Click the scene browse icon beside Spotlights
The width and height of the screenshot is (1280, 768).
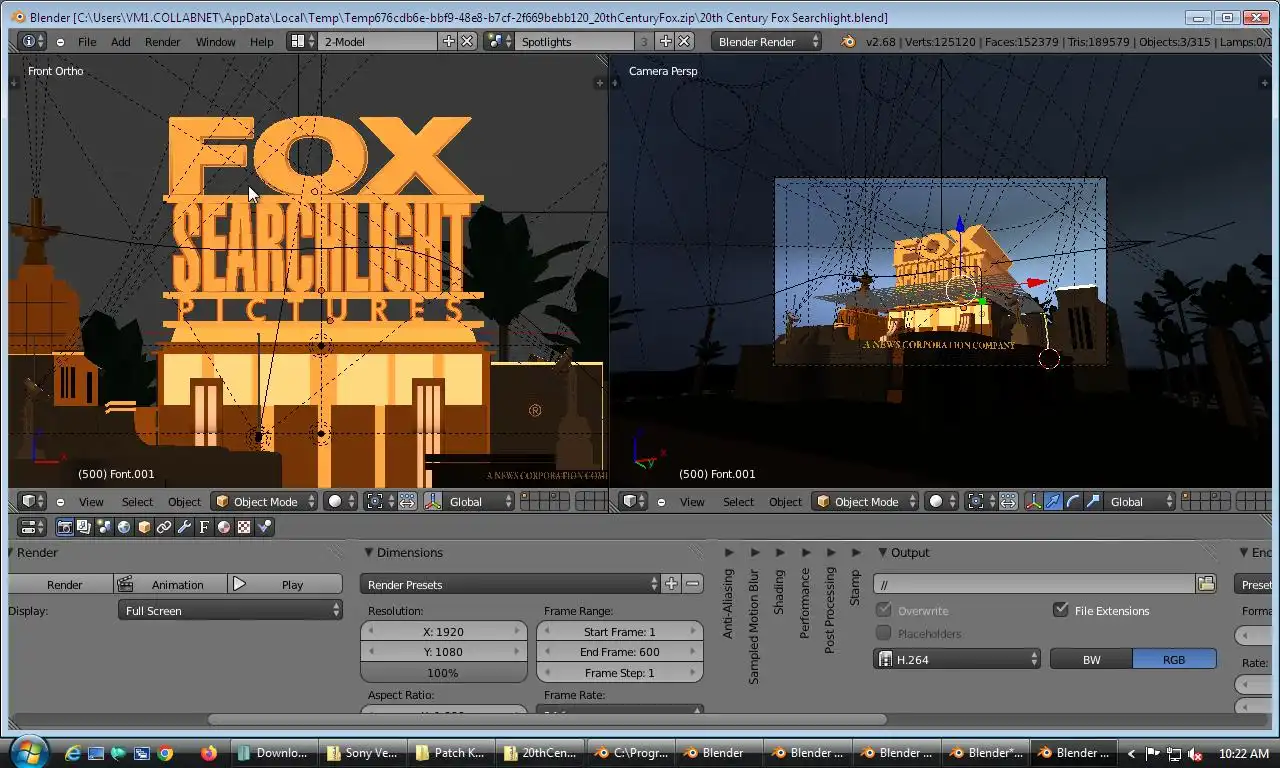pos(497,41)
